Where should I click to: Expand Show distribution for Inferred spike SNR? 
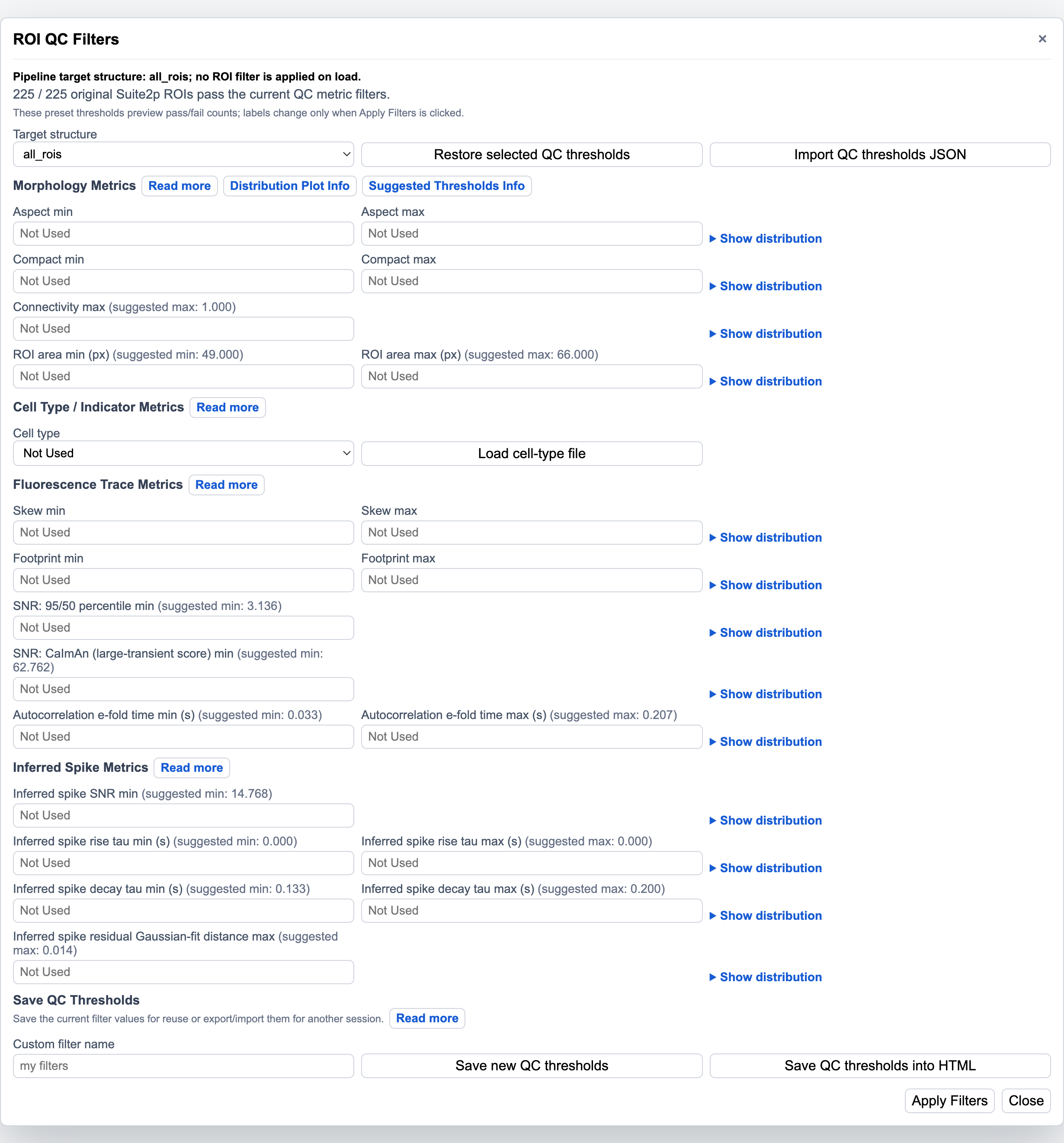pos(766,820)
